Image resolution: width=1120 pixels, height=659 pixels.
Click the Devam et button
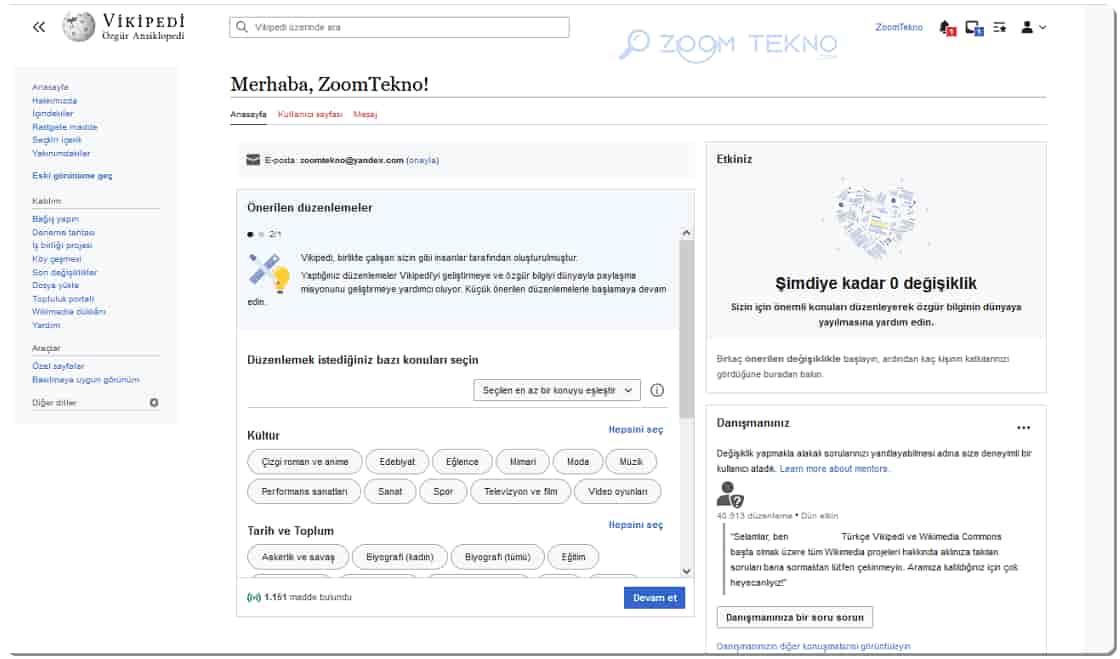pyautogui.click(x=654, y=598)
